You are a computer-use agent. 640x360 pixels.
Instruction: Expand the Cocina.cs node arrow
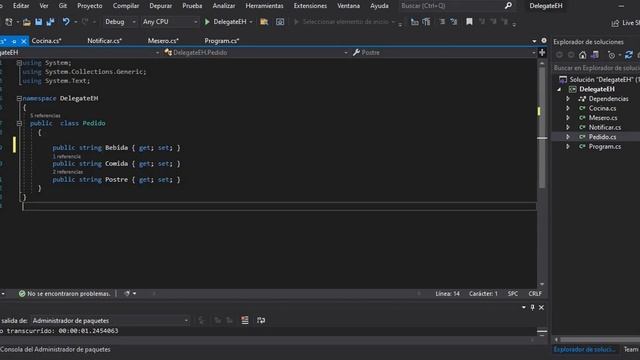coord(568,108)
